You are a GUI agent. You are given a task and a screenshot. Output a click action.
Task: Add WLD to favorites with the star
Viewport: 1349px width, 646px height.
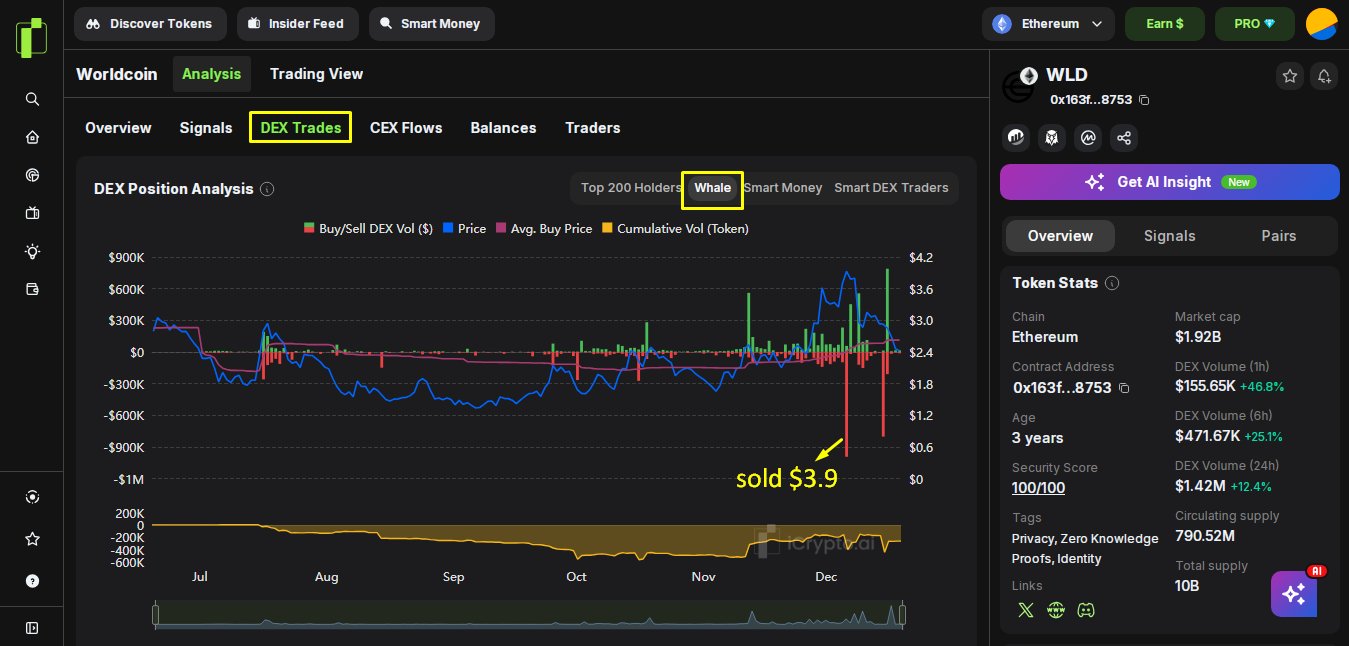point(1290,76)
